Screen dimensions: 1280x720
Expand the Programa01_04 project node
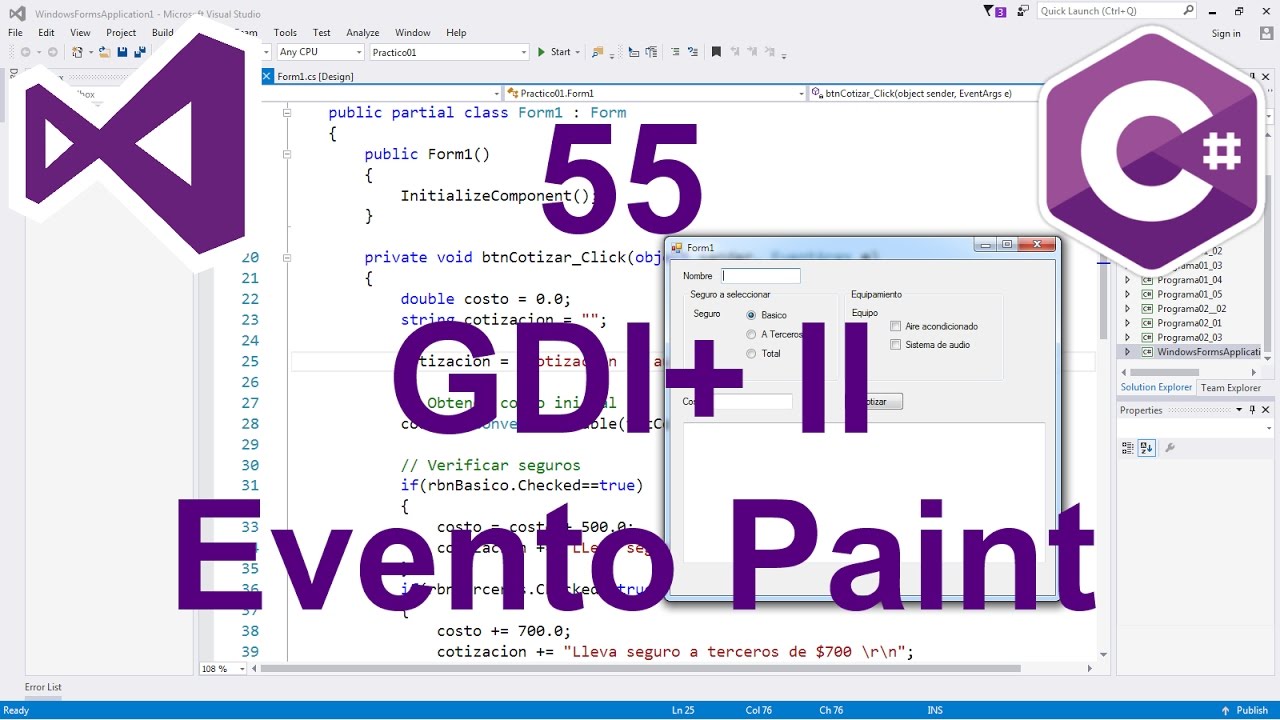[x=1128, y=280]
